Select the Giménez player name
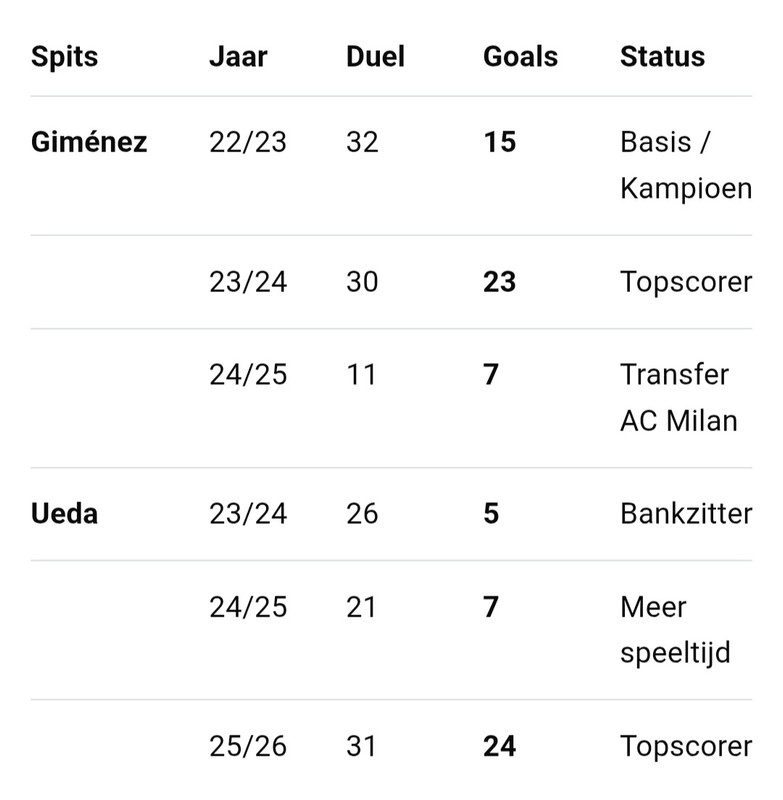 [x=89, y=142]
